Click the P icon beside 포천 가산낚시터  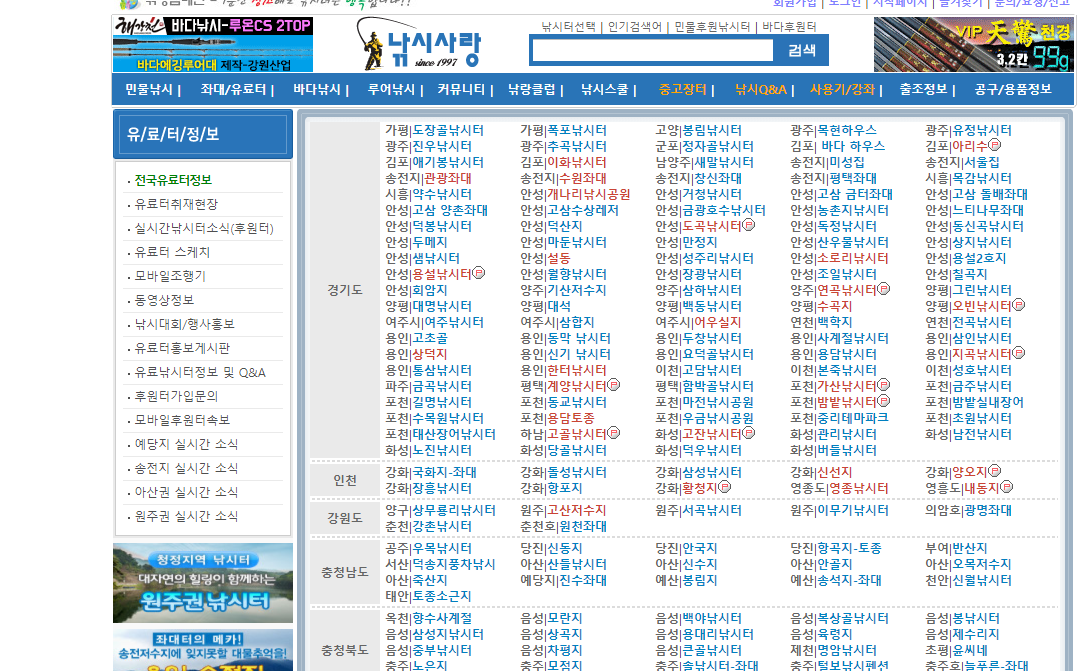[884, 385]
